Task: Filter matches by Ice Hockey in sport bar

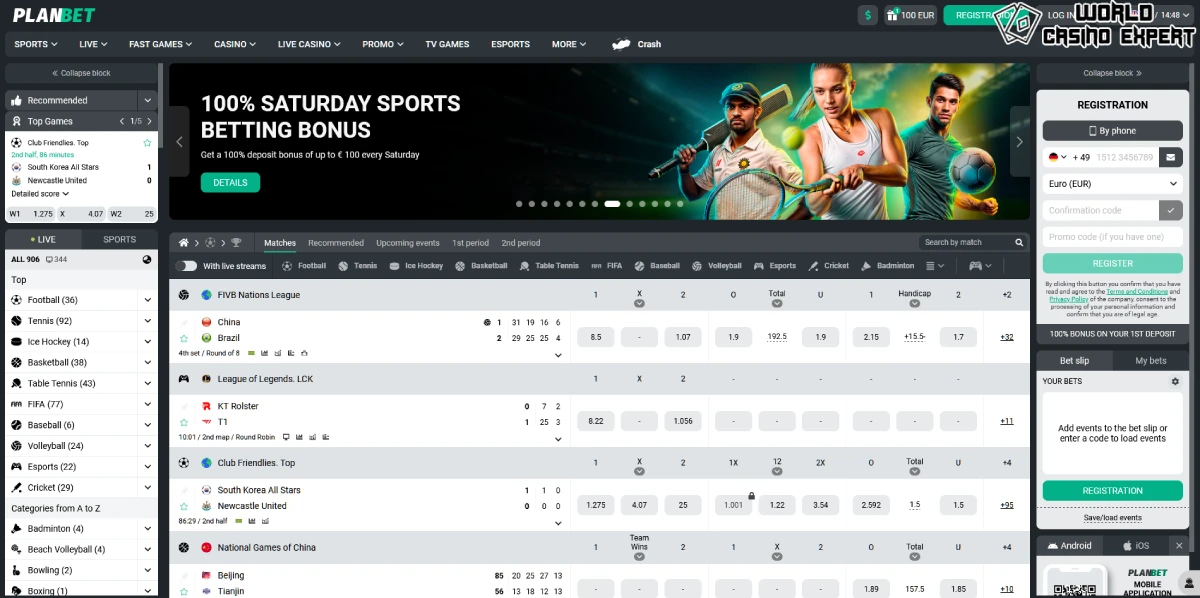Action: point(416,266)
